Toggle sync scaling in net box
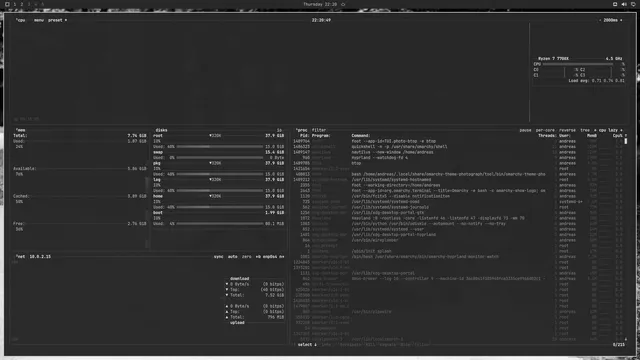The image size is (640, 360). 218,257
